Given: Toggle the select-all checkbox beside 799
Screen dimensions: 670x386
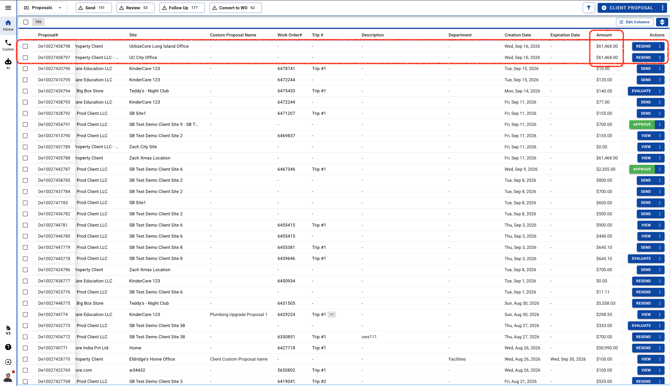Looking at the screenshot, I should point(26,22).
